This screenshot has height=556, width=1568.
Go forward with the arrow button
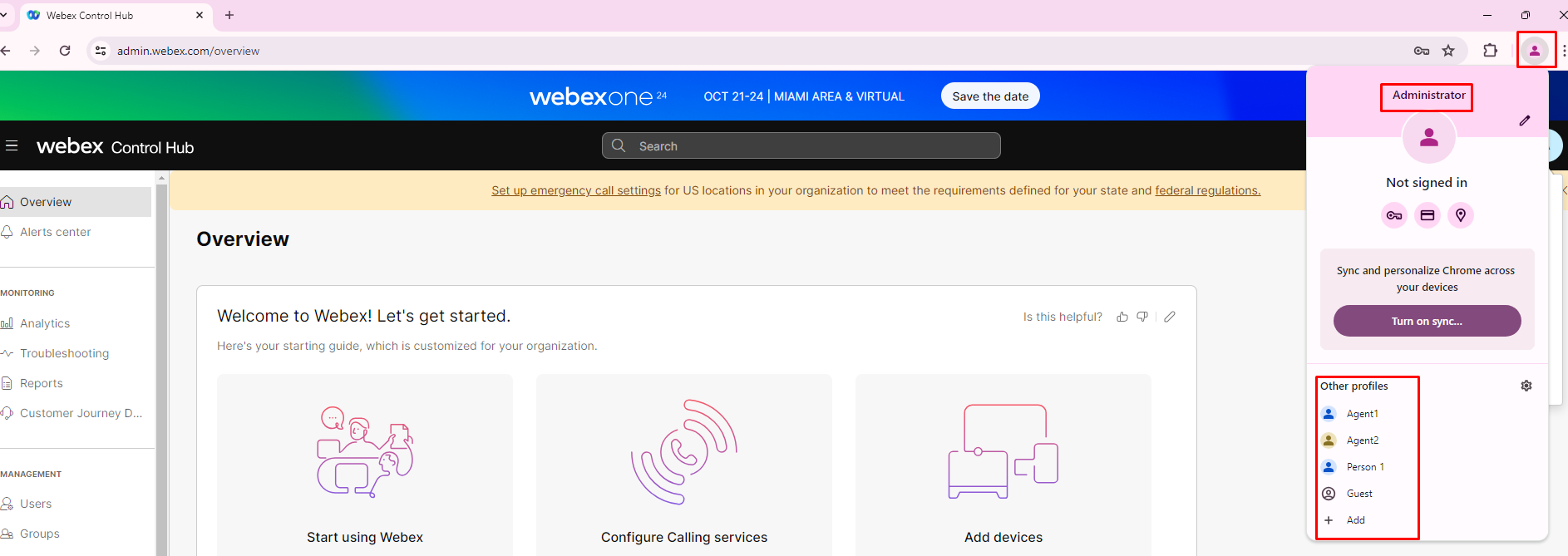click(35, 51)
